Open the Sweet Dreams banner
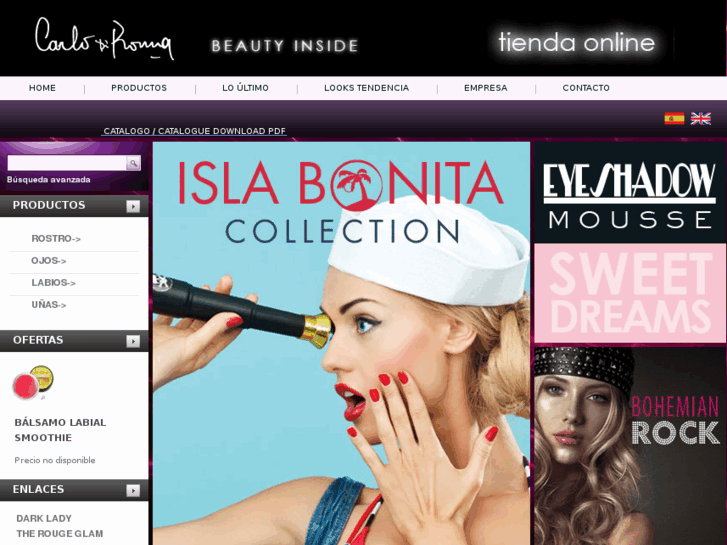727x545 pixels. click(630, 293)
